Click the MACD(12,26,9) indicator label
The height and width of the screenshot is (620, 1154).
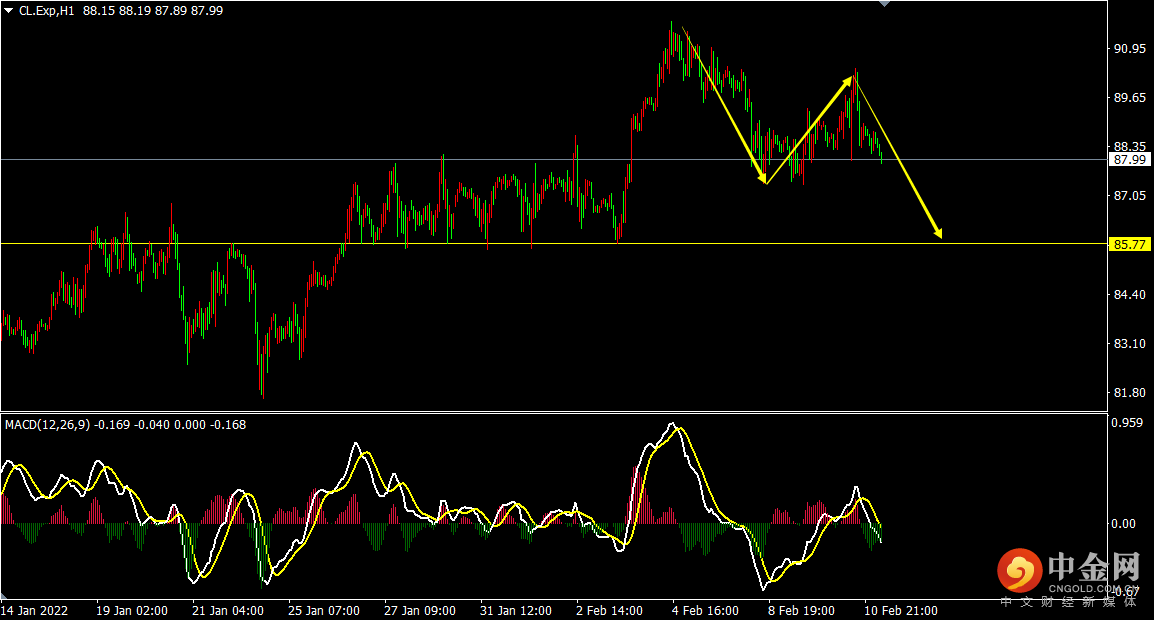click(47, 425)
